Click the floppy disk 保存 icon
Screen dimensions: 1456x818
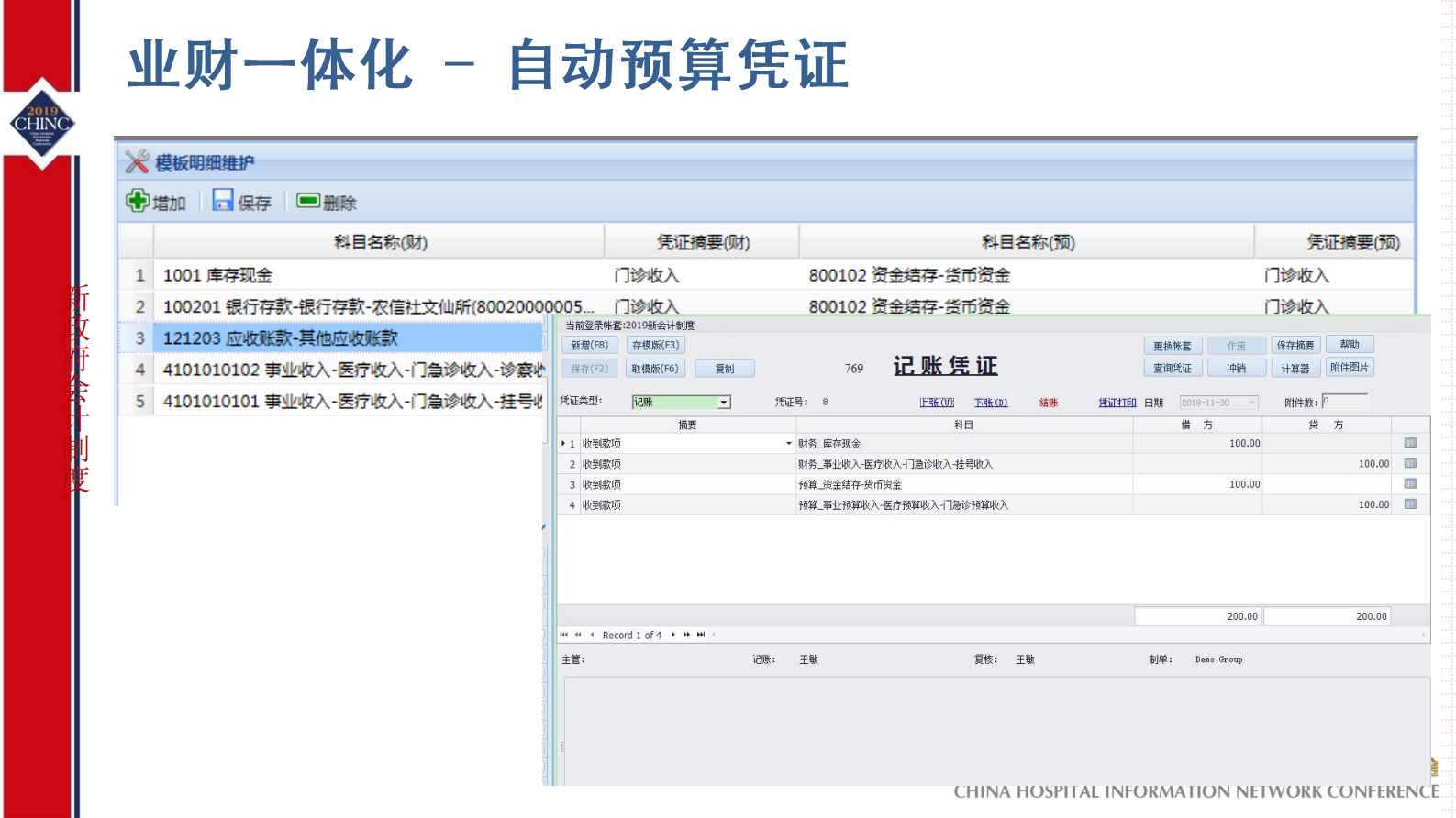click(x=223, y=200)
